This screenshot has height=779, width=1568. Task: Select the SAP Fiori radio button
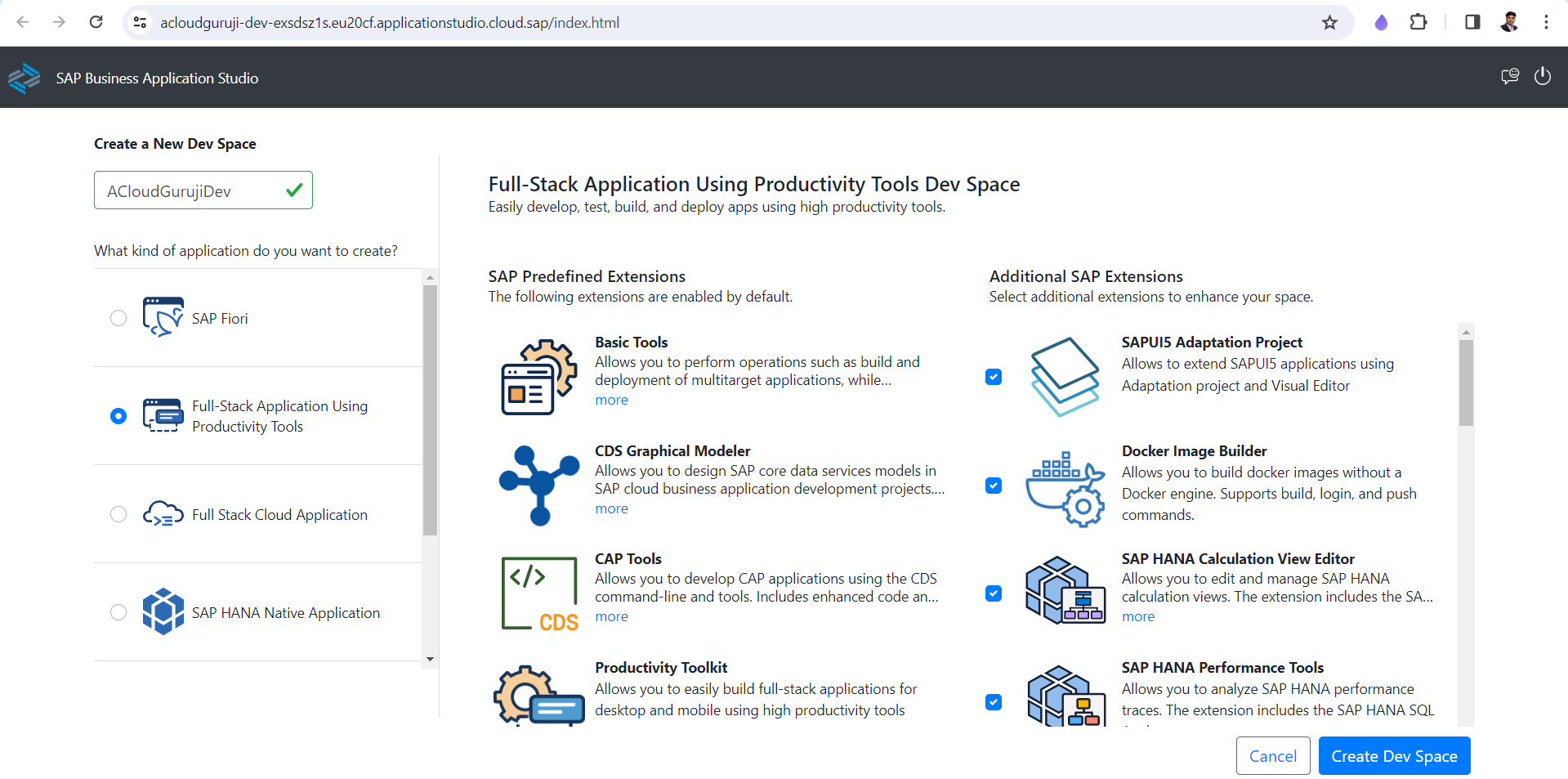(x=118, y=318)
